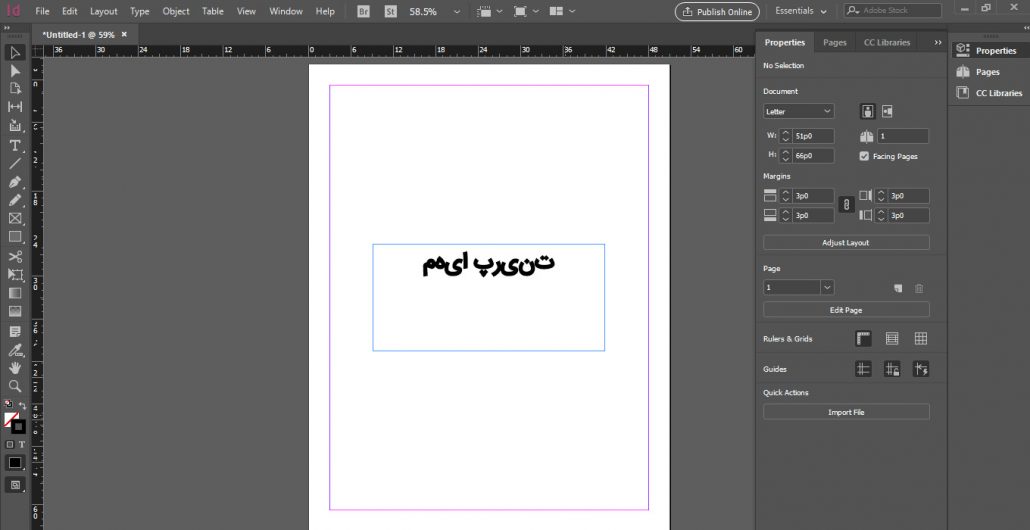Select the Gradient Feather tool
This screenshot has height=530, width=1030.
15,311
